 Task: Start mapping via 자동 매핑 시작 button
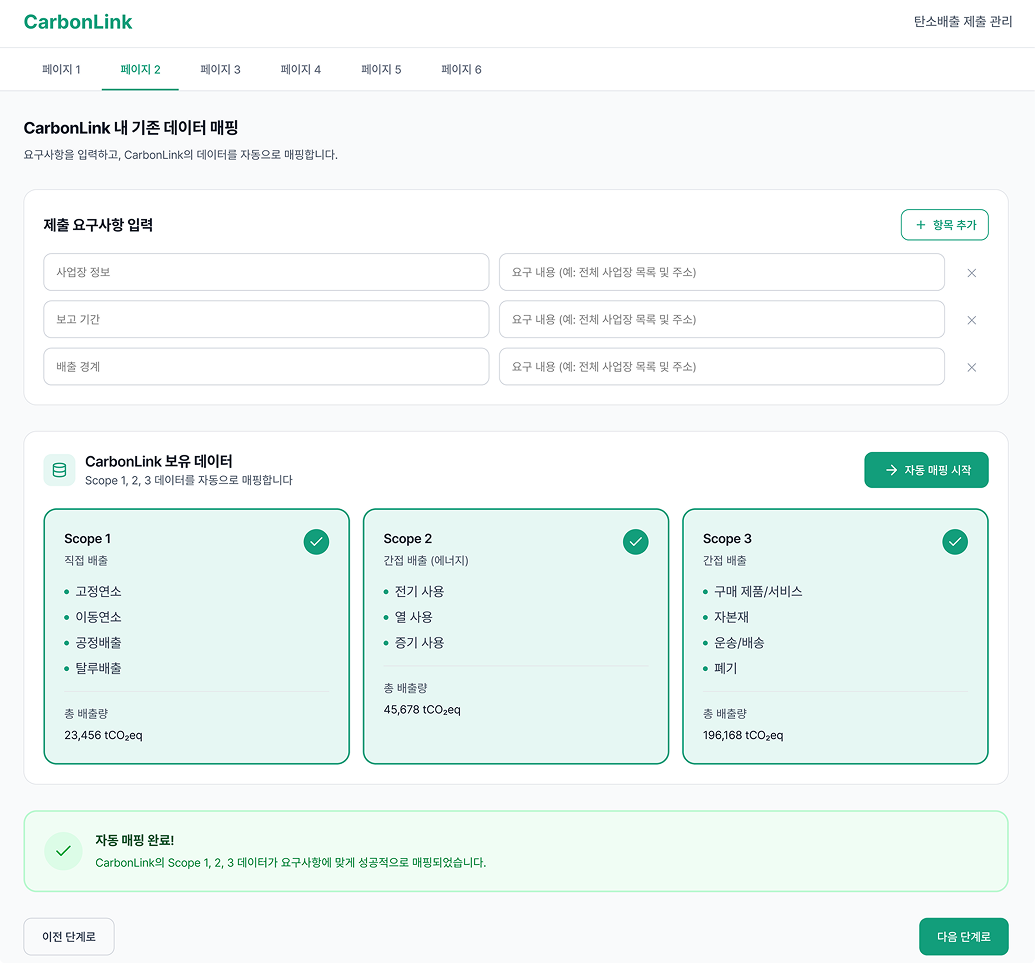coord(926,469)
